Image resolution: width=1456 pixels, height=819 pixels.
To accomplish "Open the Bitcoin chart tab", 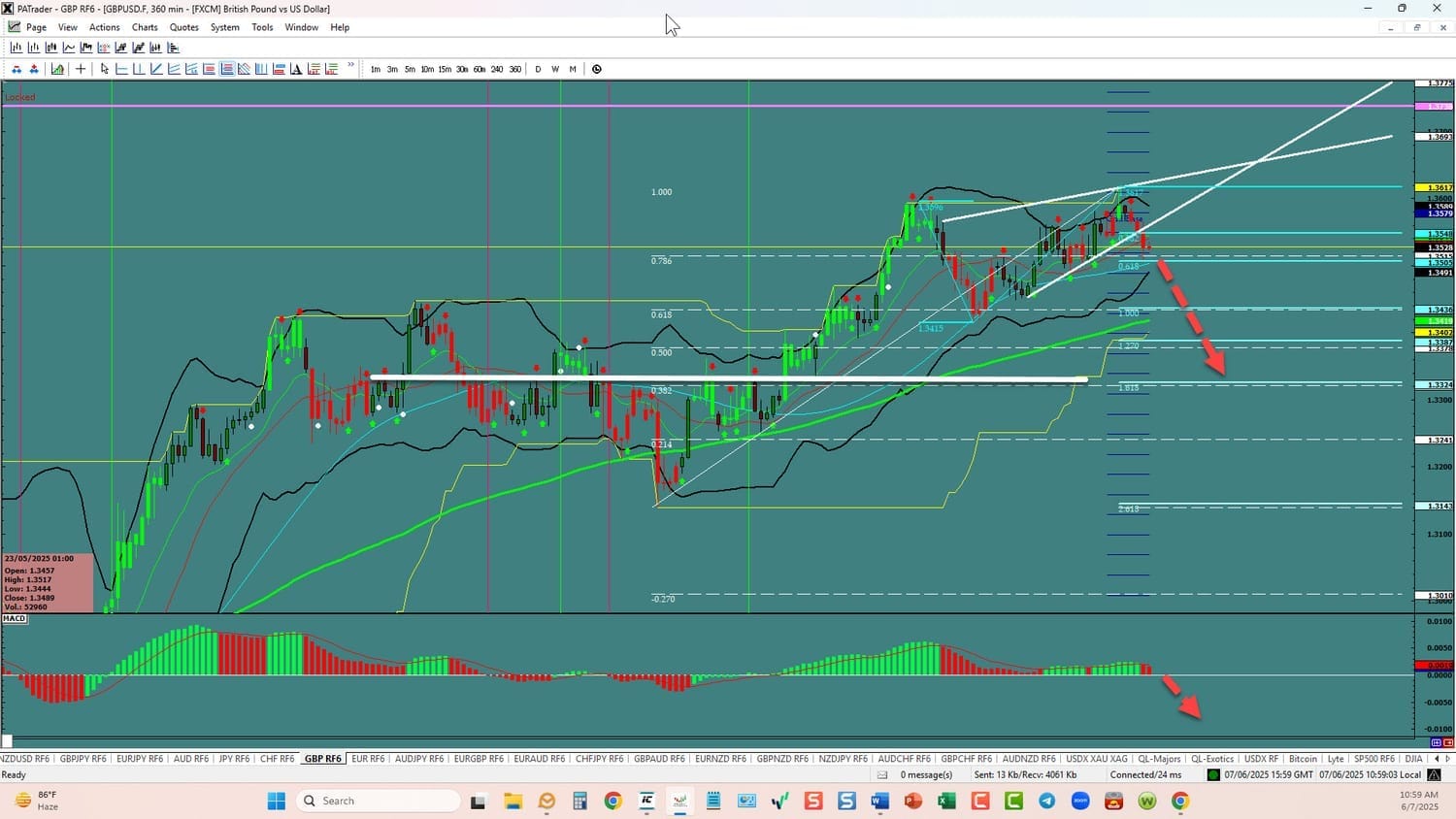I will tap(1303, 759).
